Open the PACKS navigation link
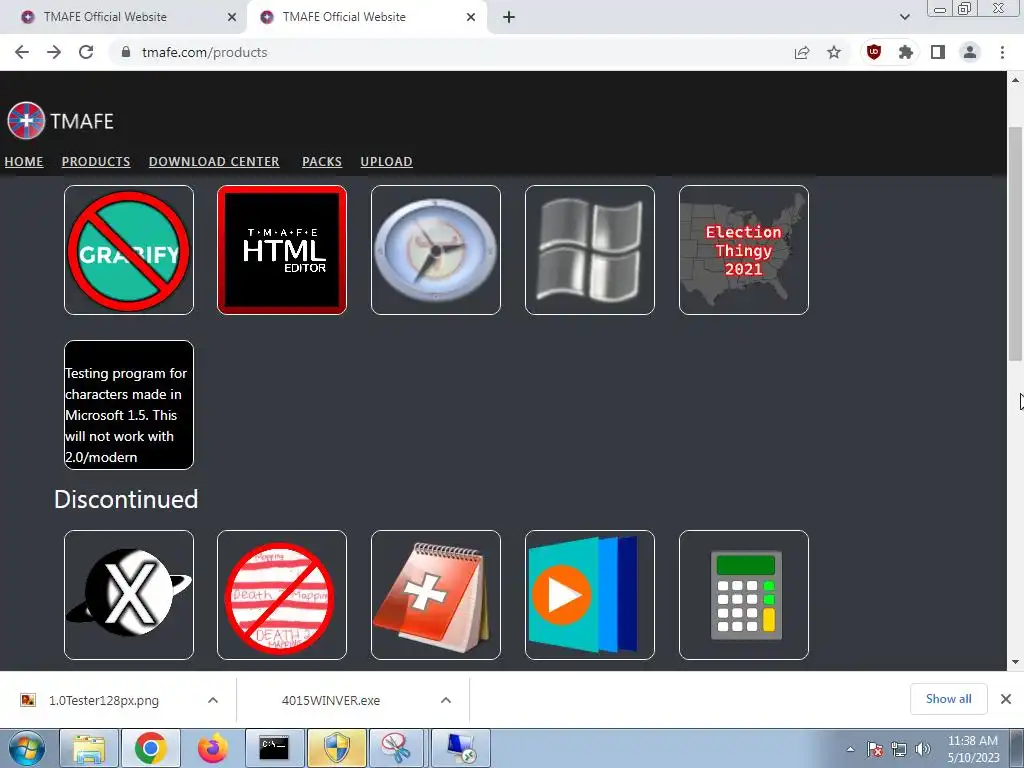The image size is (1024, 768). [x=322, y=161]
